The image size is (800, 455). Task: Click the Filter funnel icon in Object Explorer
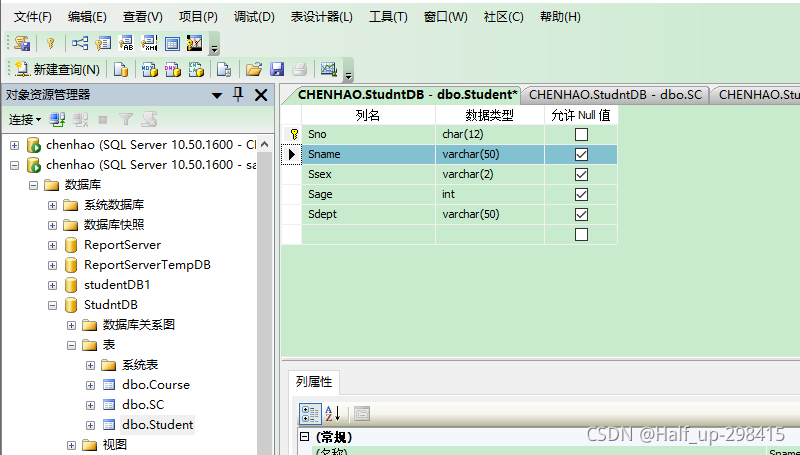point(126,120)
